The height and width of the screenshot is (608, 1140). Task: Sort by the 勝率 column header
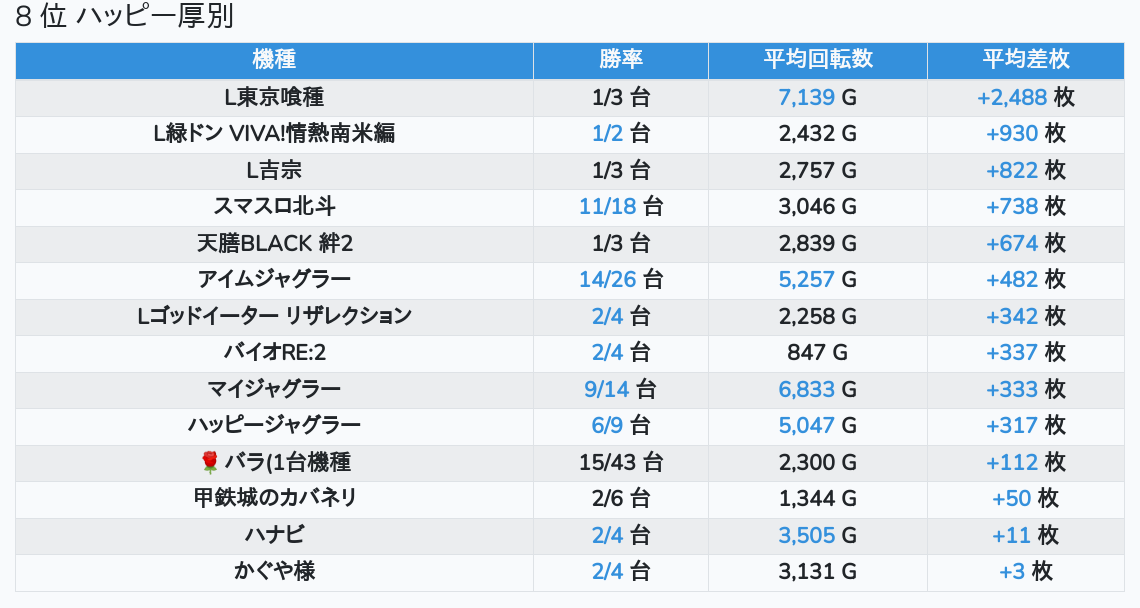621,60
